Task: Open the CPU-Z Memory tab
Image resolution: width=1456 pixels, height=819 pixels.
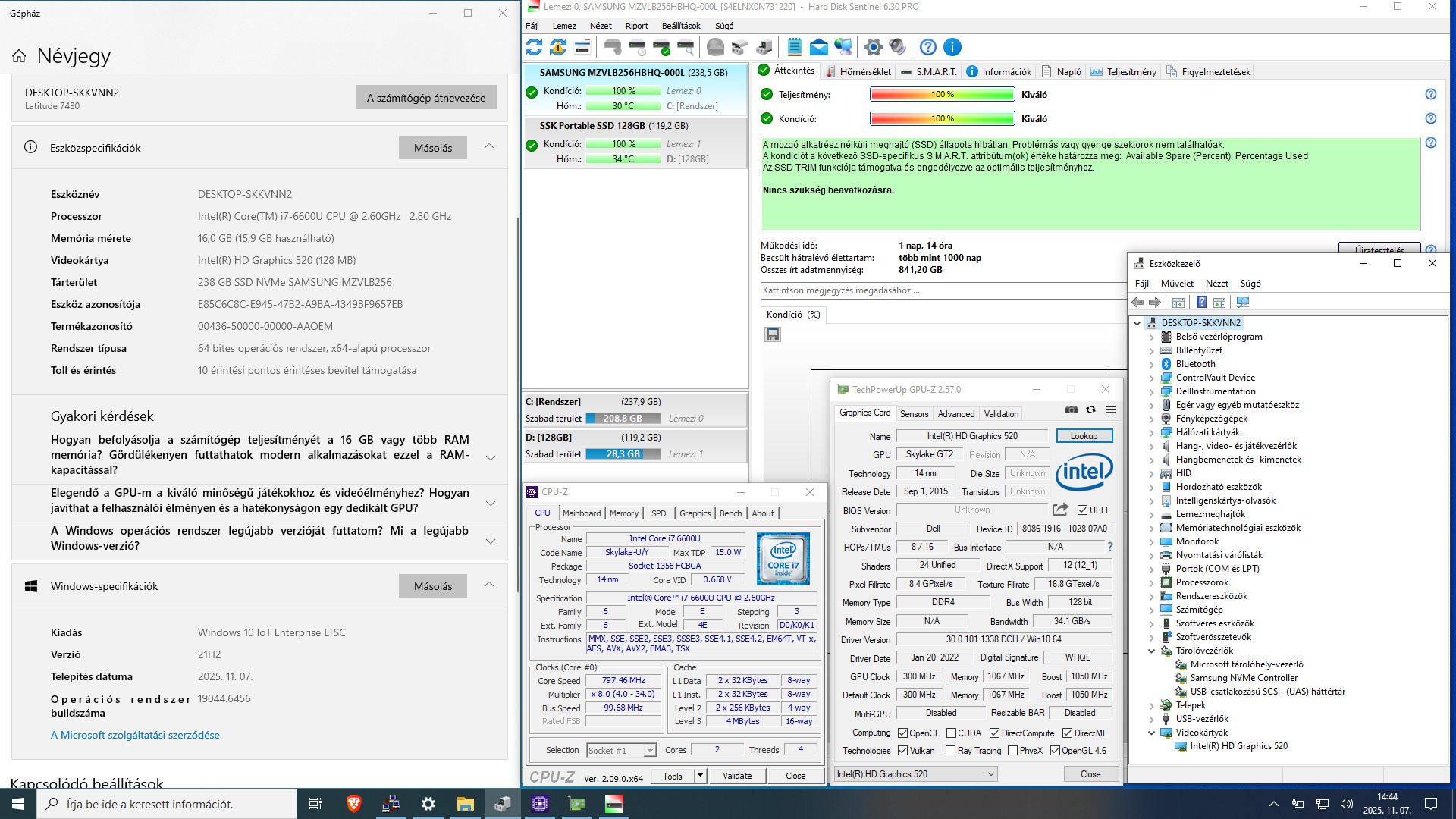Action: pyautogui.click(x=623, y=513)
